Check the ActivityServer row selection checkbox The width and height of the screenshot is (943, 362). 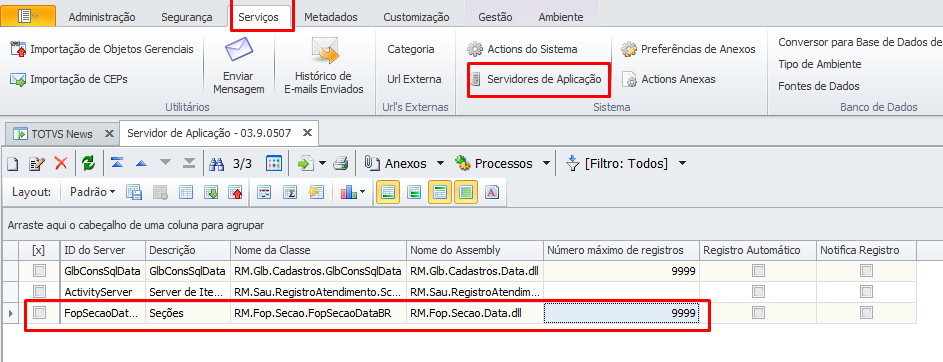pyautogui.click(x=40, y=292)
